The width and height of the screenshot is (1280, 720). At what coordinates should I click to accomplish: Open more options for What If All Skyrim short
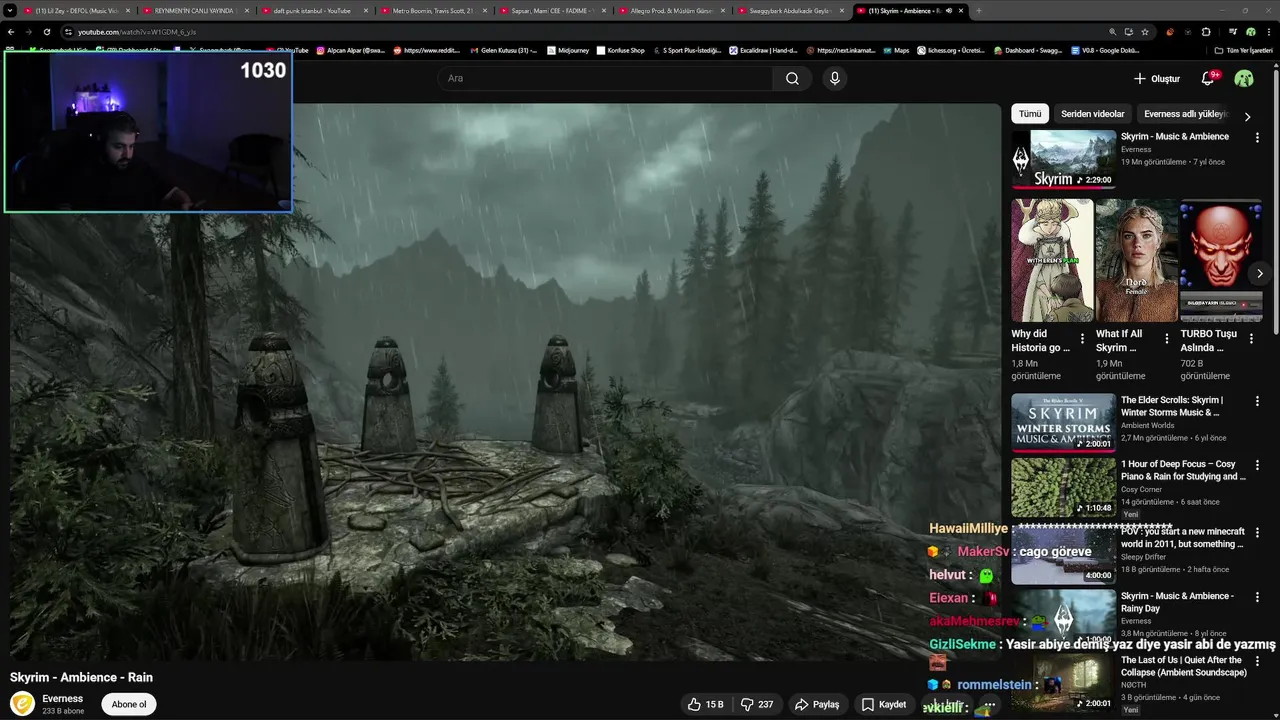coord(1166,338)
